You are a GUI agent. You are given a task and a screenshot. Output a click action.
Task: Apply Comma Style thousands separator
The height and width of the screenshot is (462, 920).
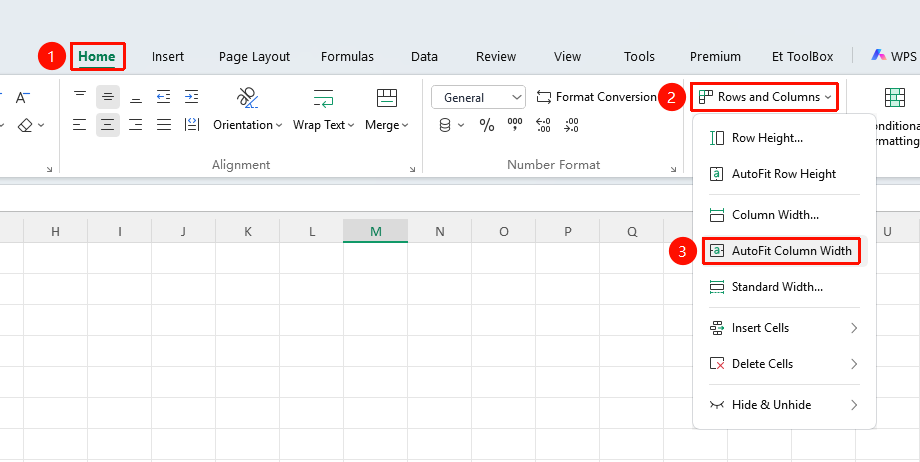[x=515, y=124]
